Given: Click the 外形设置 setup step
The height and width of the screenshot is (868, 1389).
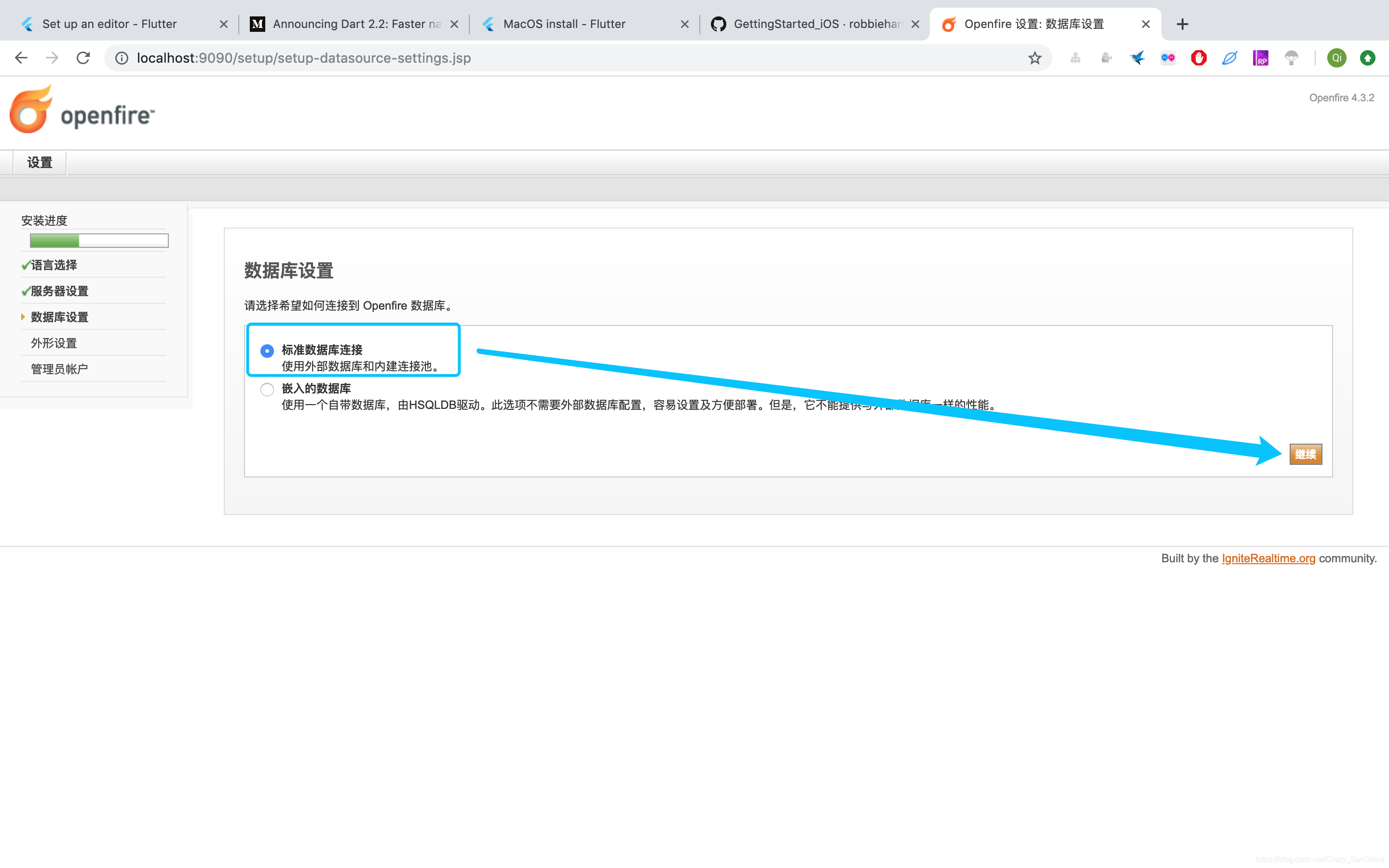Looking at the screenshot, I should 54,343.
